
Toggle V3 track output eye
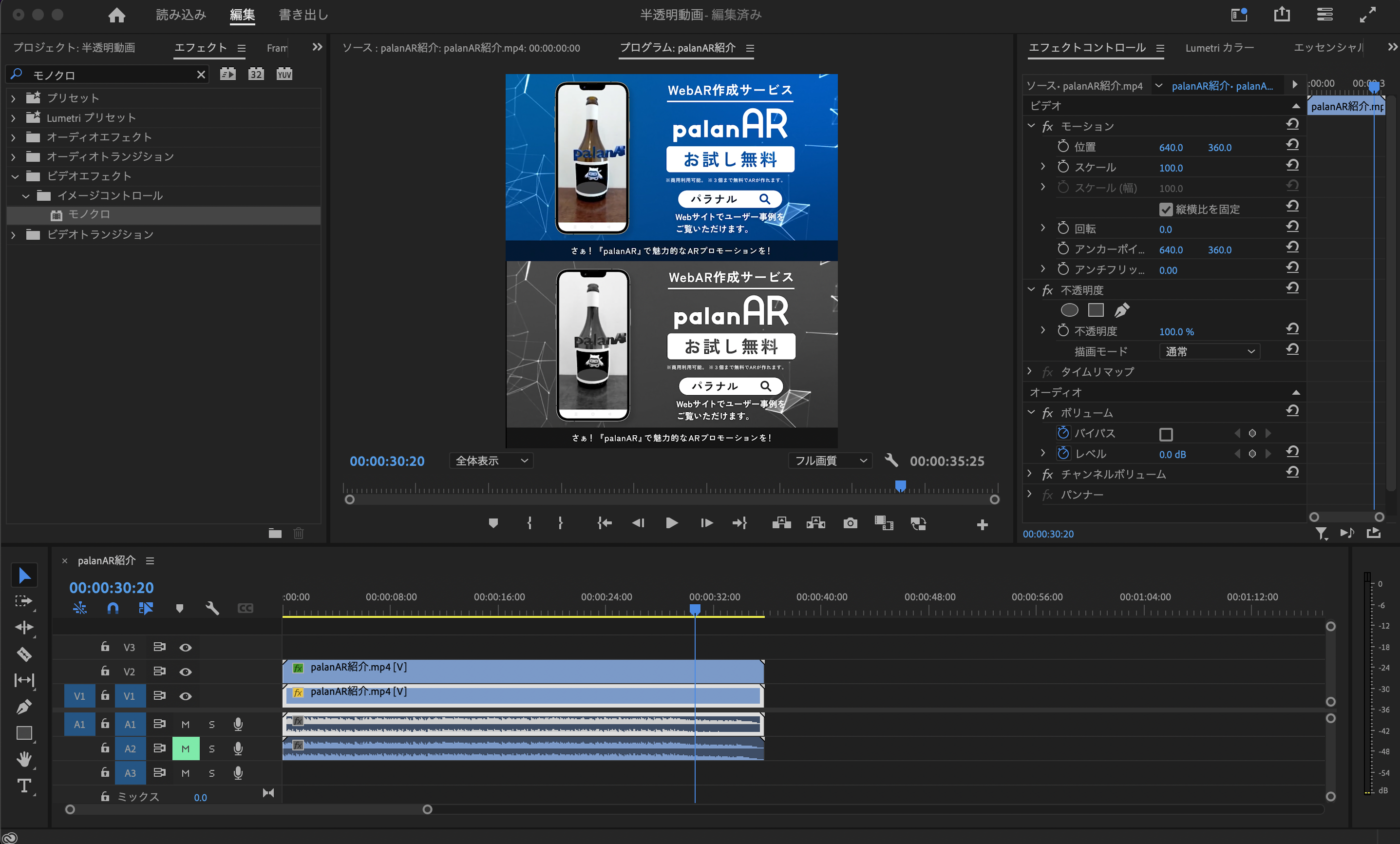click(x=185, y=647)
